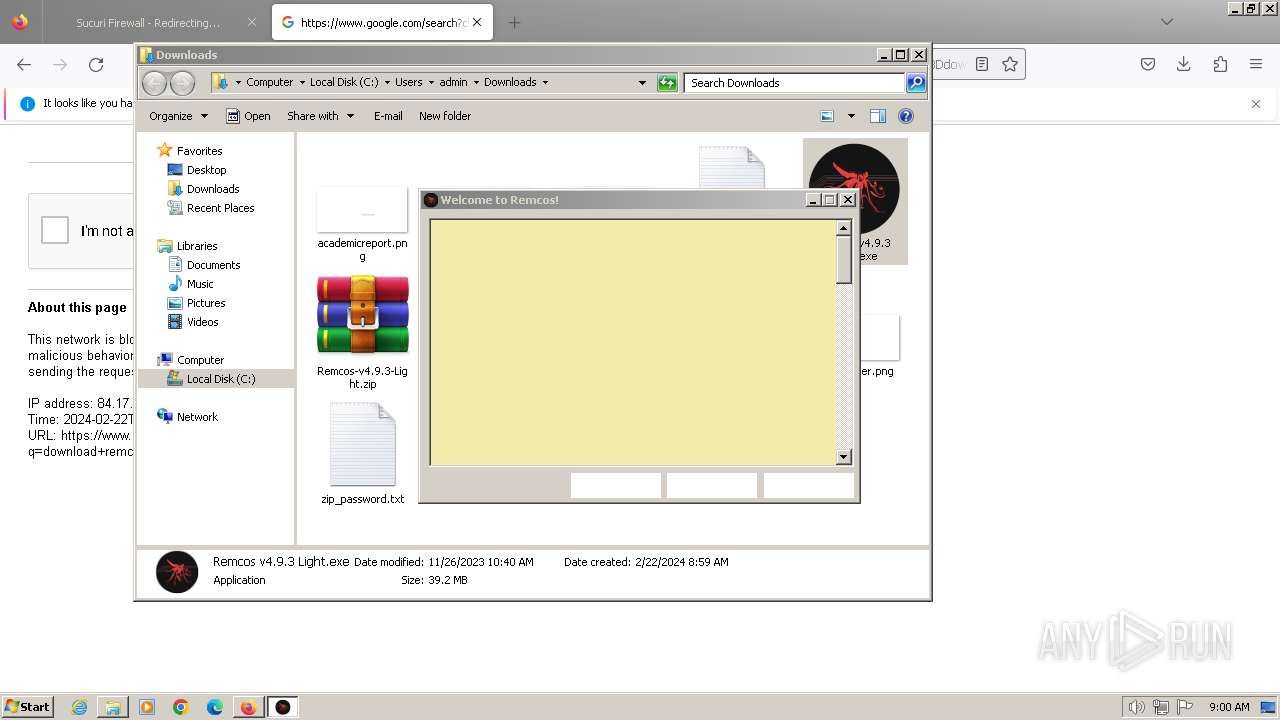Click the volume speaker tray icon
Image resolution: width=1280 pixels, height=720 pixels.
pyautogui.click(x=1137, y=707)
